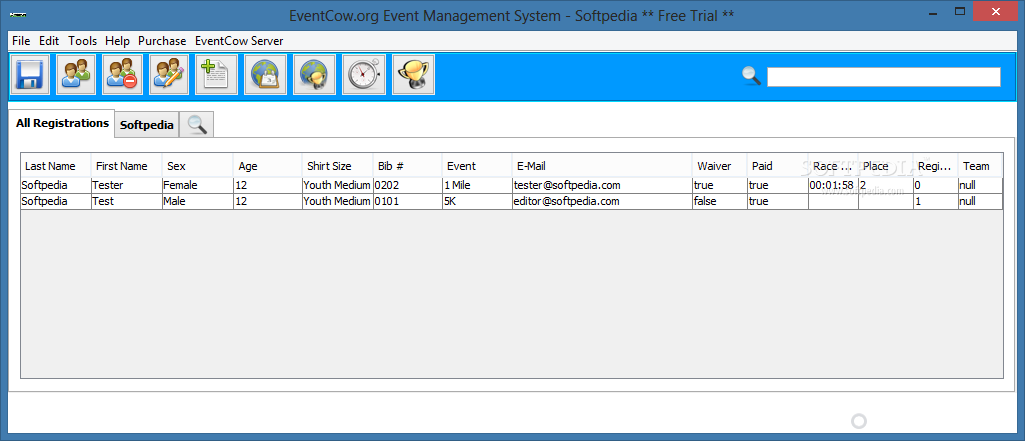The width and height of the screenshot is (1025, 441).
Task: Click the globe with trophy icon
Action: (x=314, y=74)
